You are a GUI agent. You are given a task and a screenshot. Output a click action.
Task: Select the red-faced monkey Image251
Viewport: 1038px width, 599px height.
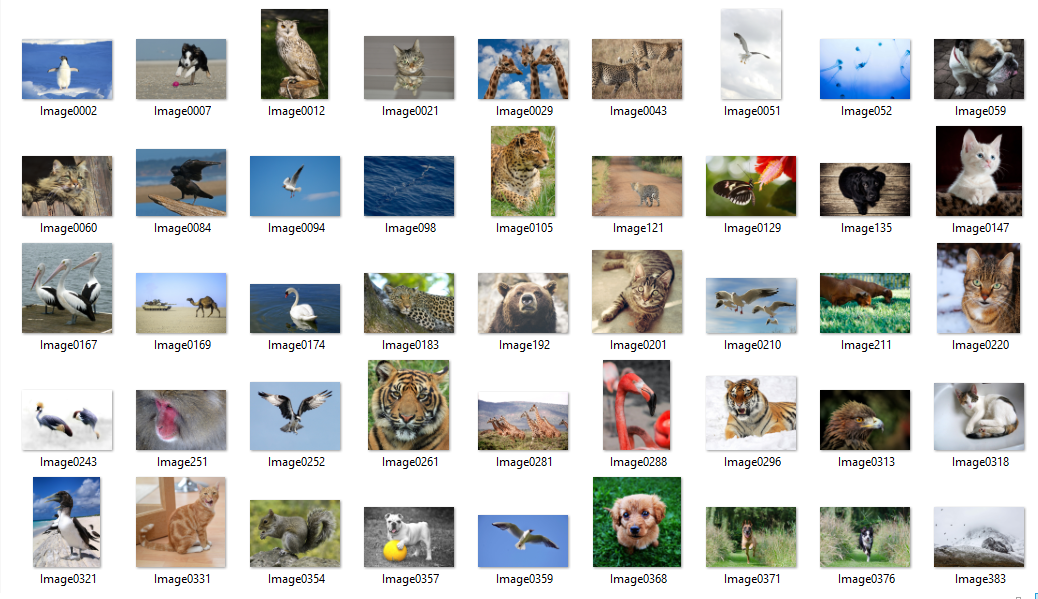(x=181, y=420)
